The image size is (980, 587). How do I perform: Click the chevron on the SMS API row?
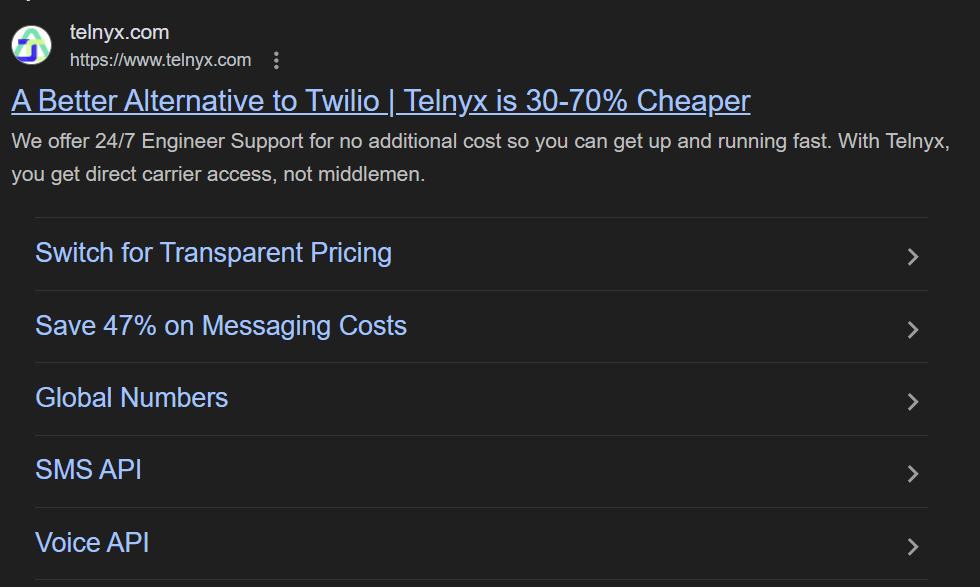[x=912, y=474]
